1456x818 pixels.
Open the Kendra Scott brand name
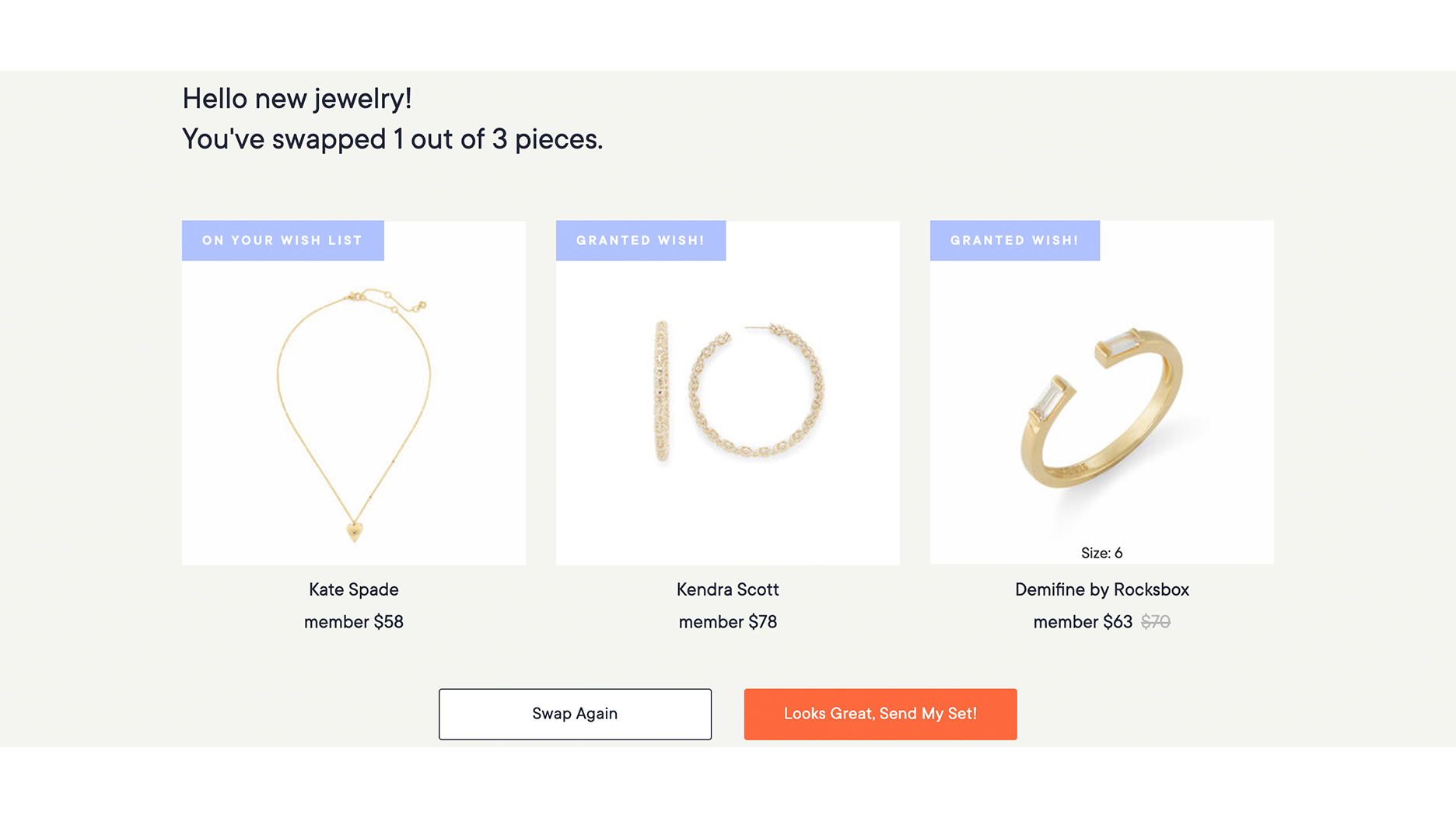pyautogui.click(x=728, y=589)
